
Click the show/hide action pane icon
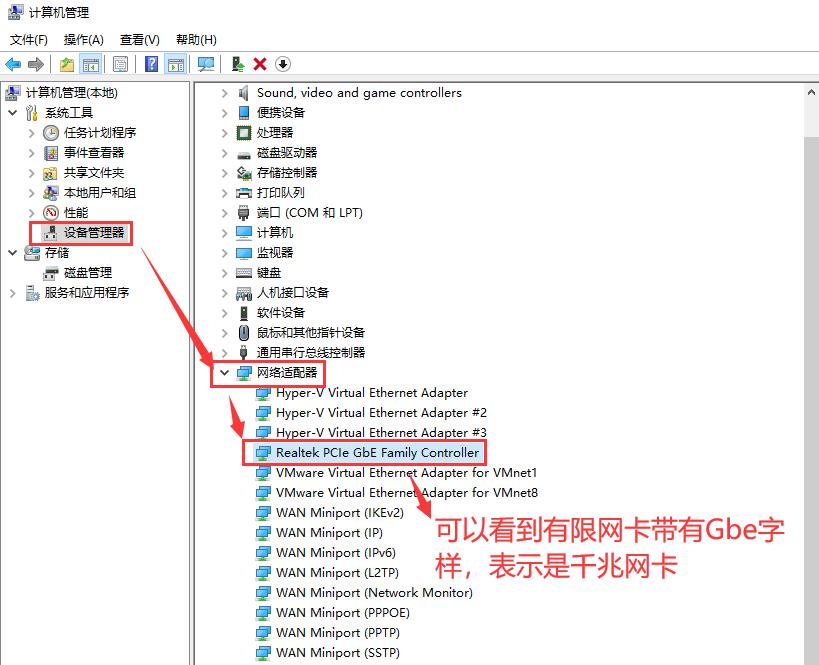[174, 64]
